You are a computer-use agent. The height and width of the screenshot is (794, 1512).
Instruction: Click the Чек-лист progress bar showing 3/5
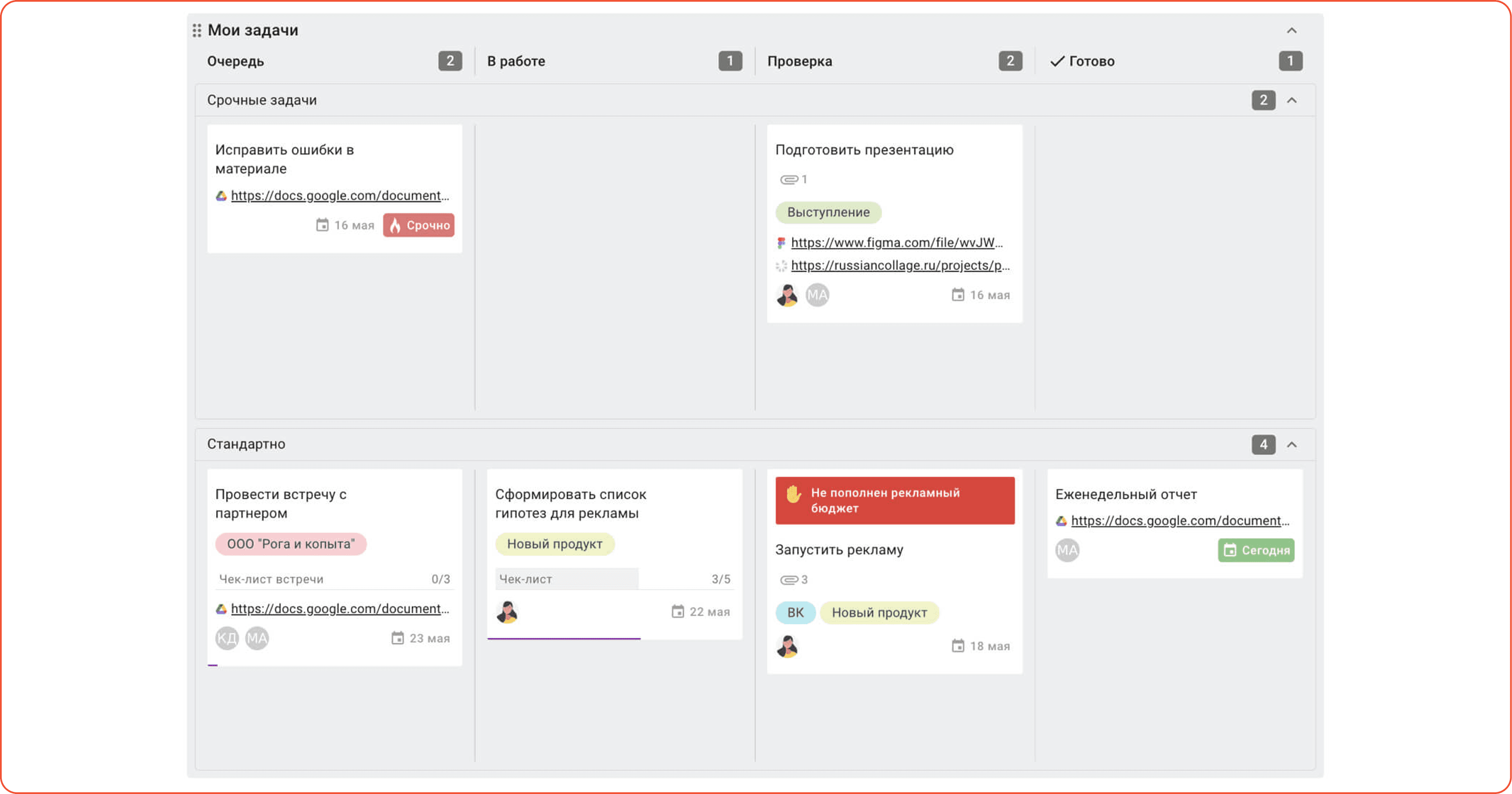(x=614, y=579)
